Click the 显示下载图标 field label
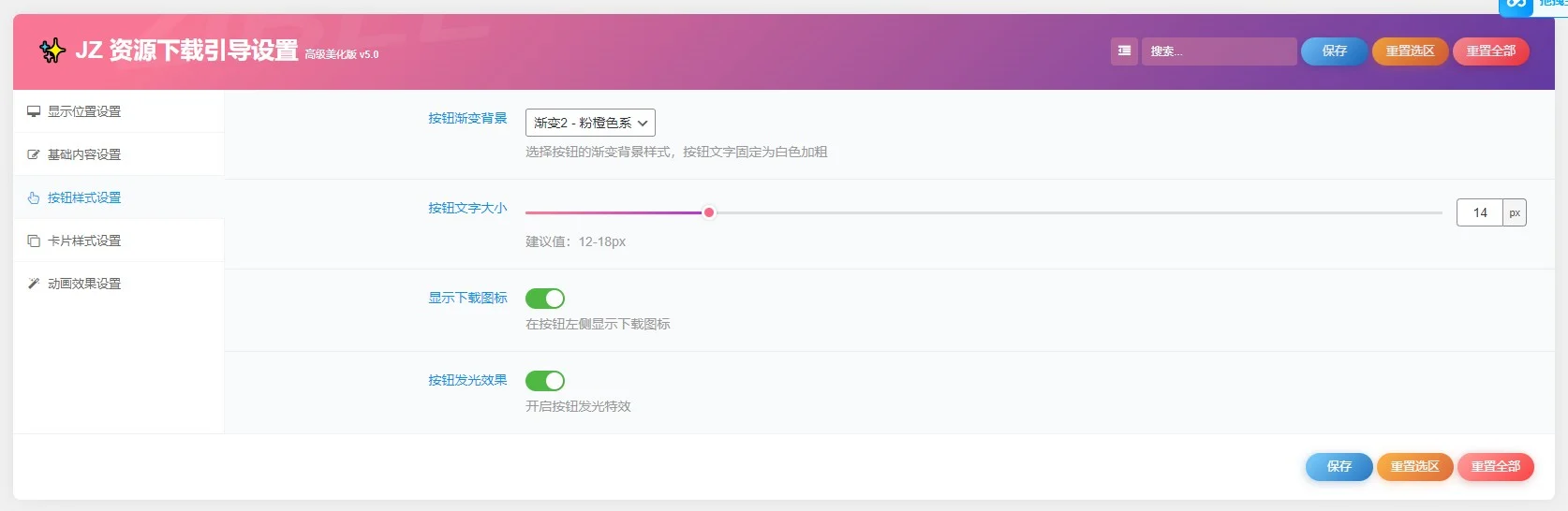This screenshot has width=1568, height=511. 467,298
